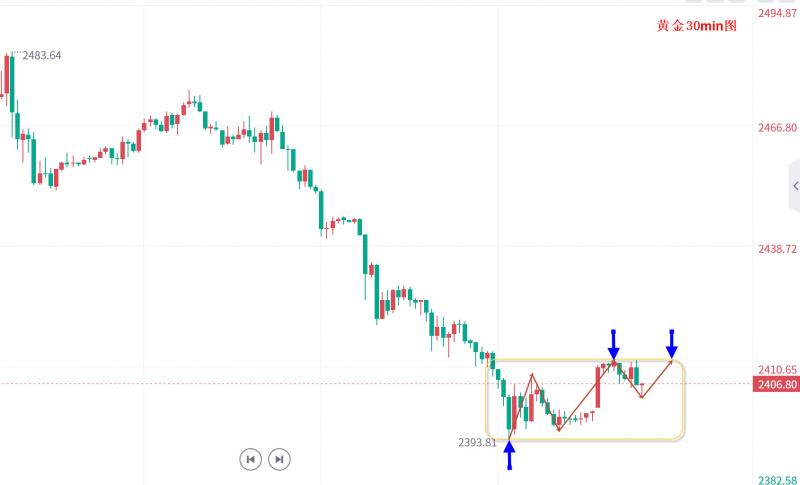Click the skip-to-last-bar button
The height and width of the screenshot is (485, 800).
point(280,459)
